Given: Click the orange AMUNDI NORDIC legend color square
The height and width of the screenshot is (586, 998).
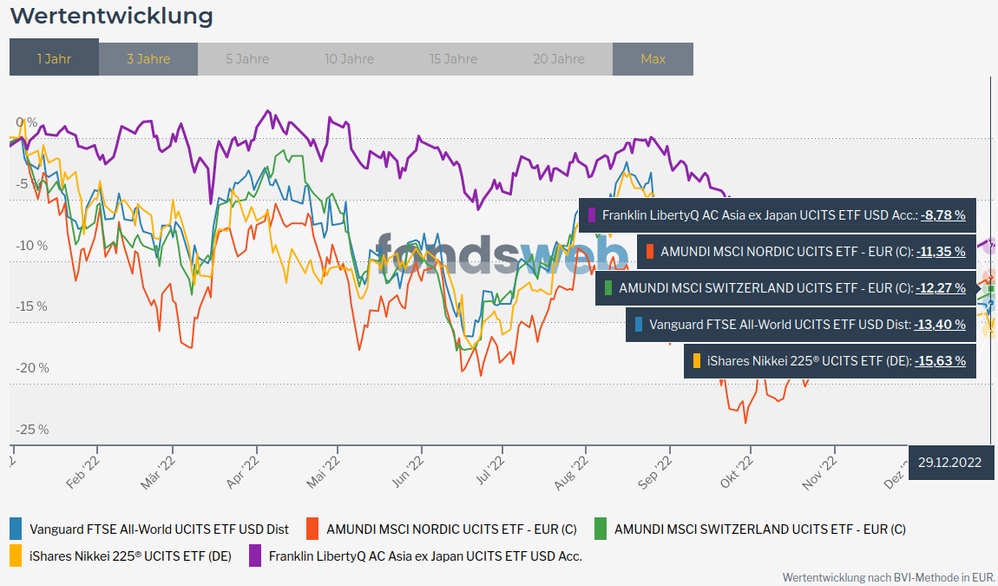Looking at the screenshot, I should point(313,529).
